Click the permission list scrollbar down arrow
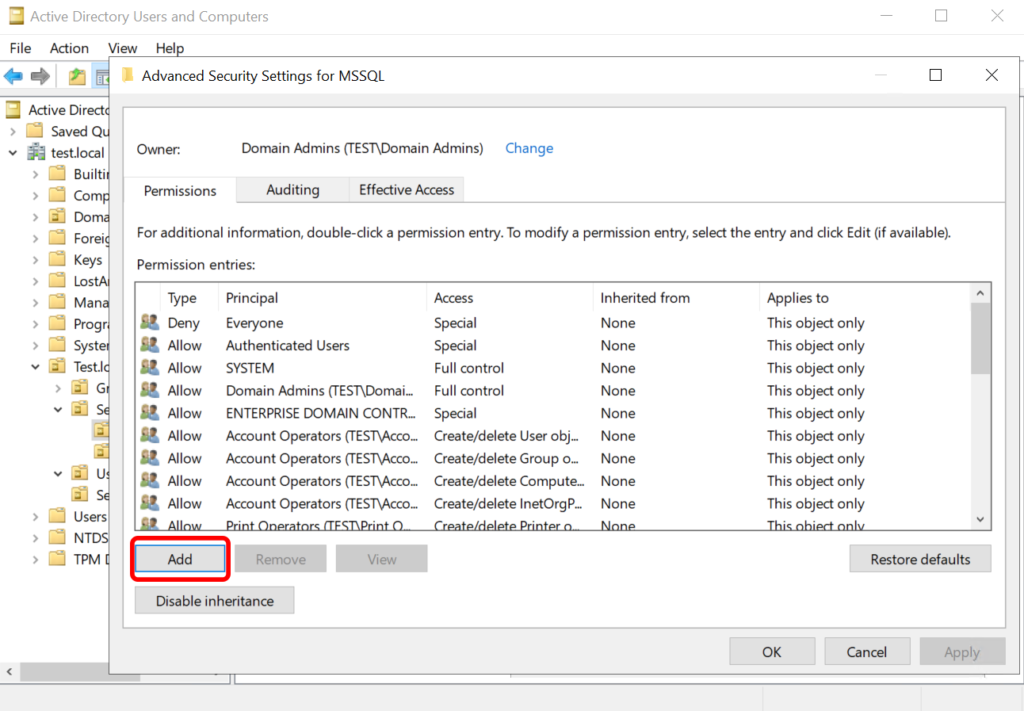This screenshot has height=711, width=1024. [x=980, y=519]
